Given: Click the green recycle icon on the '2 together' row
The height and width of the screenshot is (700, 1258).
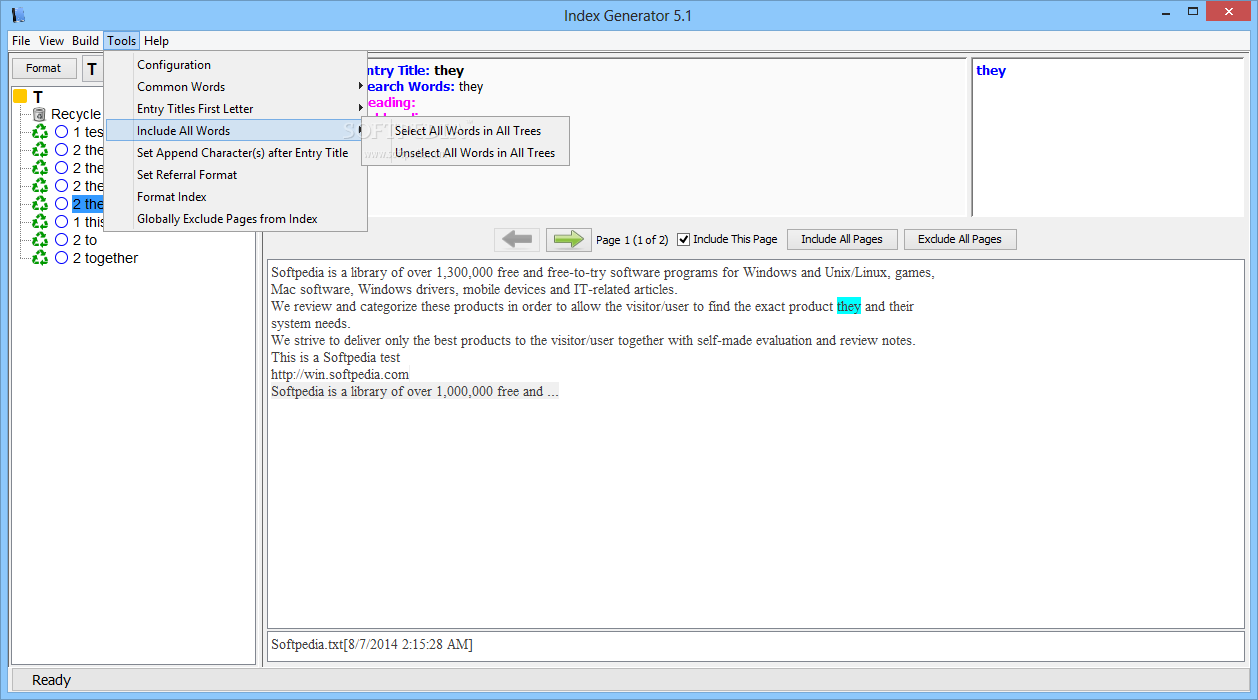Looking at the screenshot, I should 40,258.
